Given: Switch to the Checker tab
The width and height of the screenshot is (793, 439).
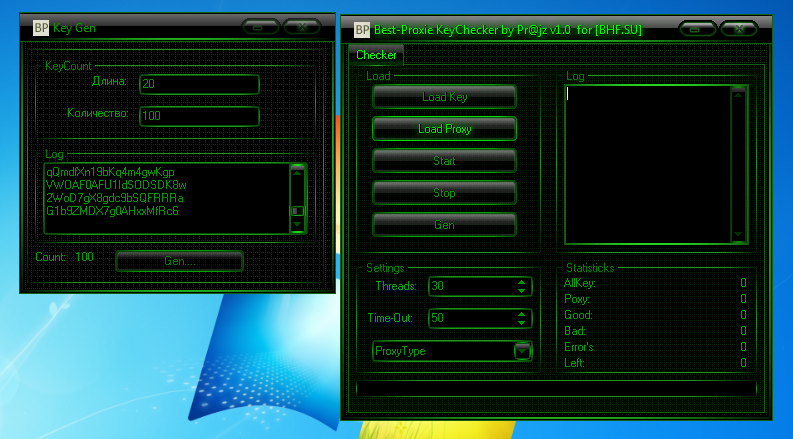Looking at the screenshot, I should 376,55.
